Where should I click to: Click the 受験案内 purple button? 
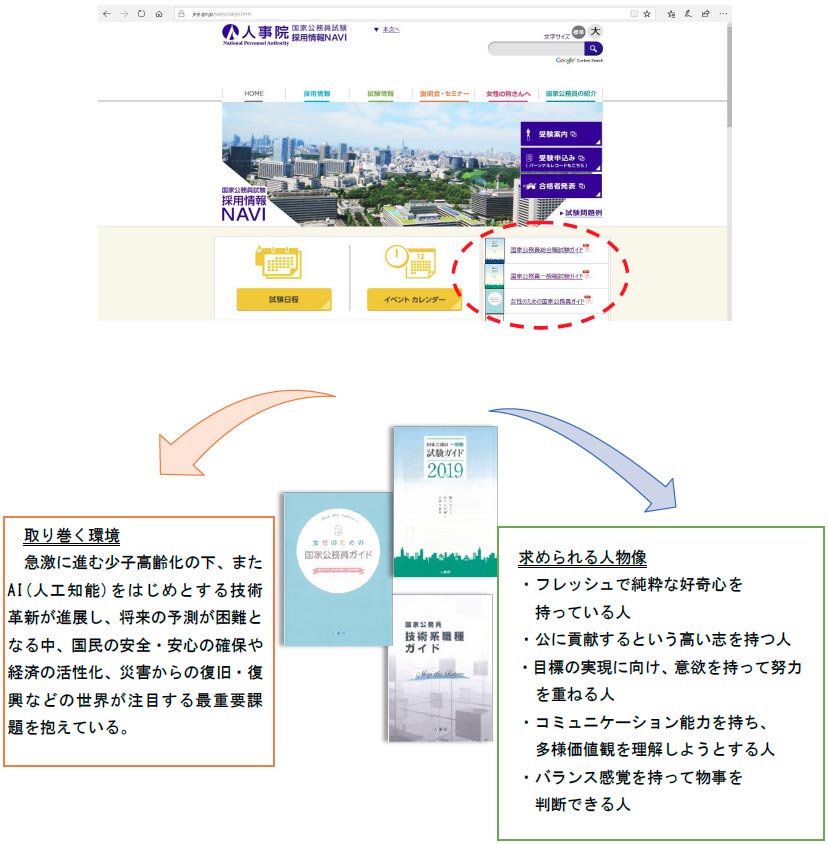561,133
